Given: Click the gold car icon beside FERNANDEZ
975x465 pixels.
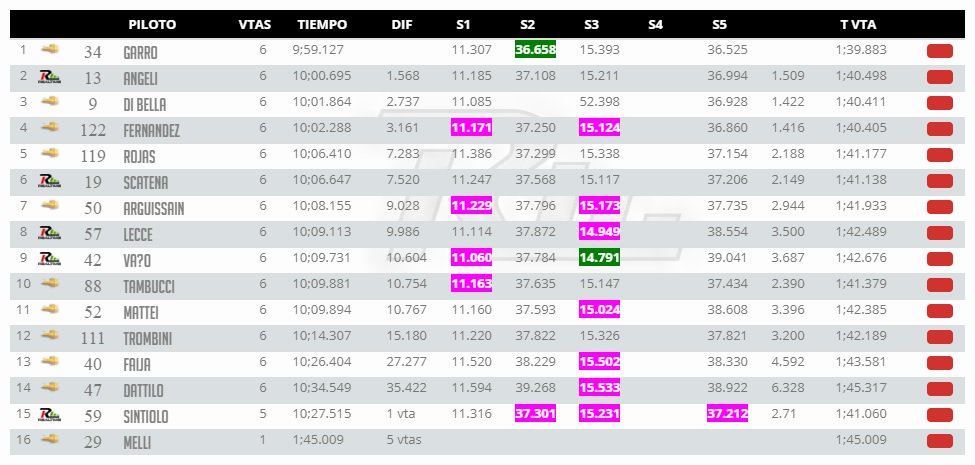Looking at the screenshot, I should tap(50, 127).
